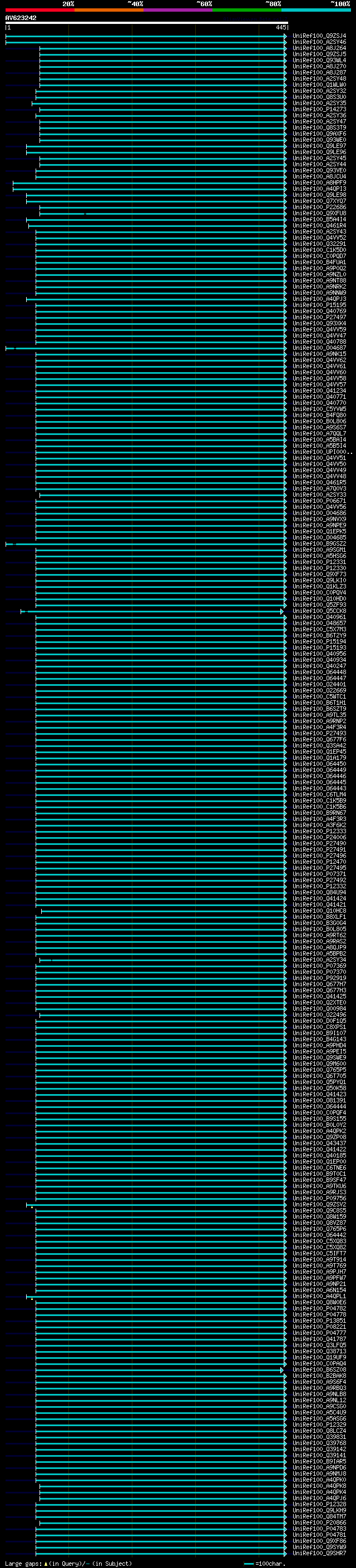Select hit label UniRef100_Q9LE97
The height and width of the screenshot is (1568, 356).
click(x=319, y=146)
